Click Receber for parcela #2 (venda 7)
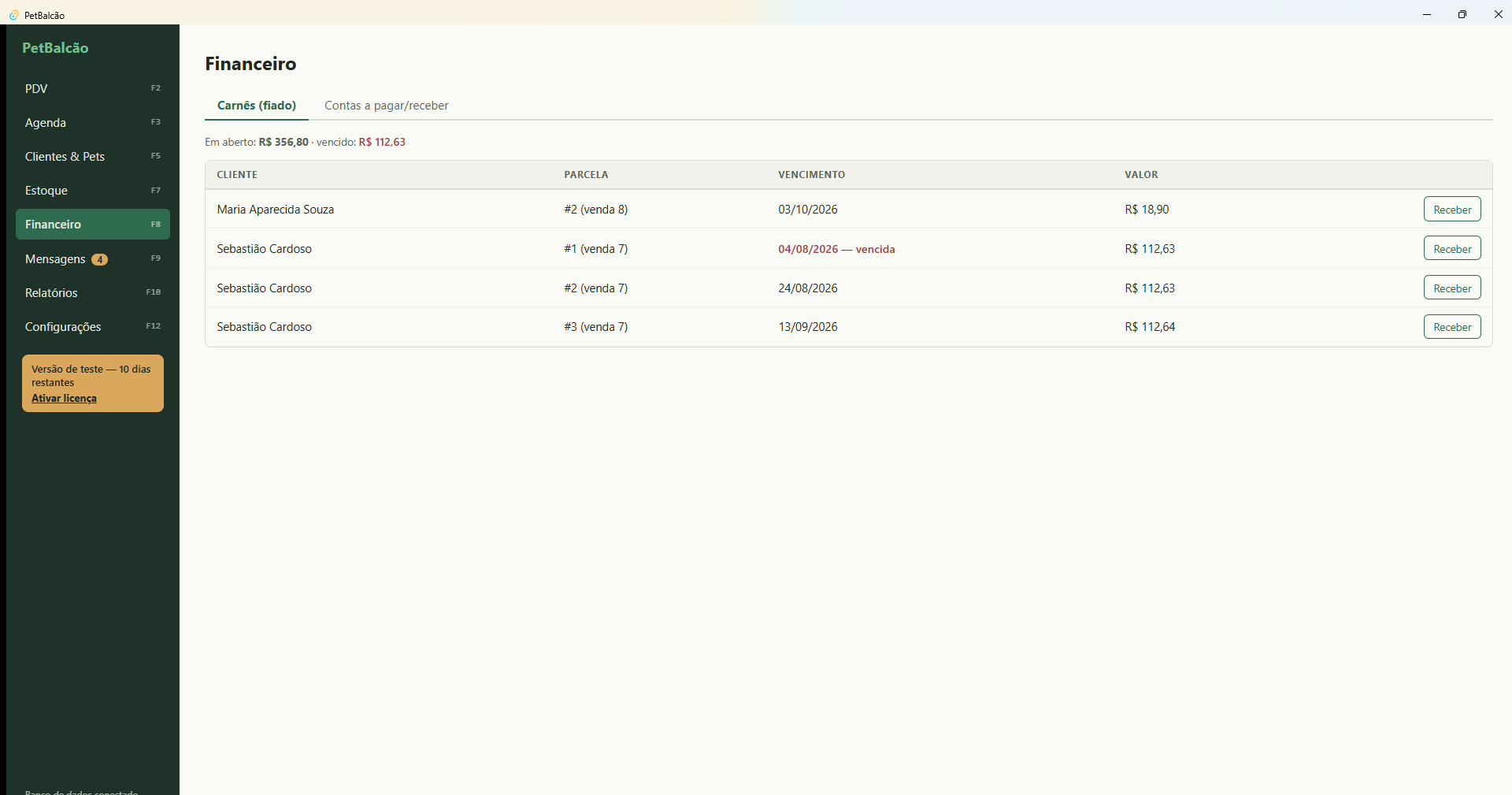1512x795 pixels. point(1452,288)
